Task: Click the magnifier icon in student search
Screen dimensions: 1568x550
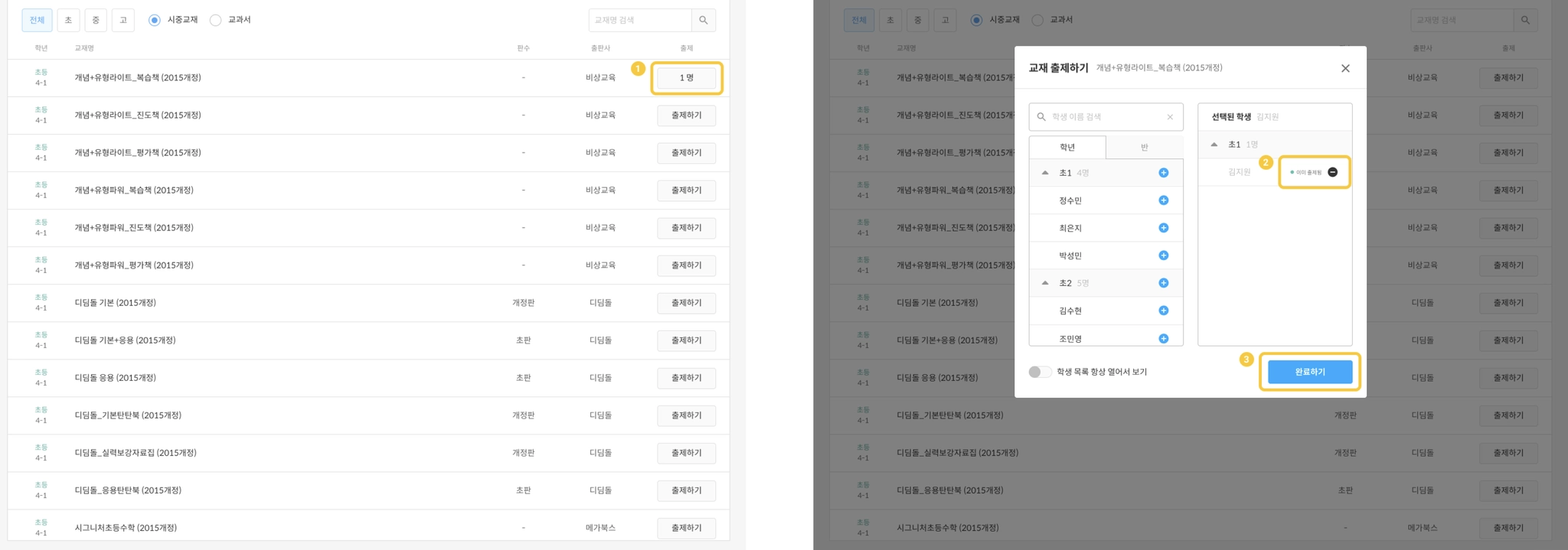Action: tap(1041, 117)
